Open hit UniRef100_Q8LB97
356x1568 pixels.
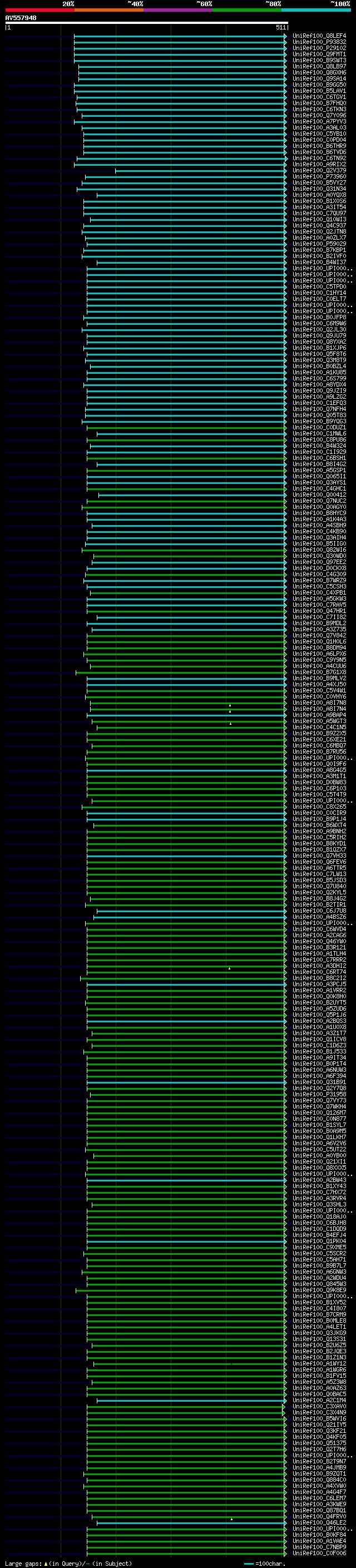click(319, 66)
